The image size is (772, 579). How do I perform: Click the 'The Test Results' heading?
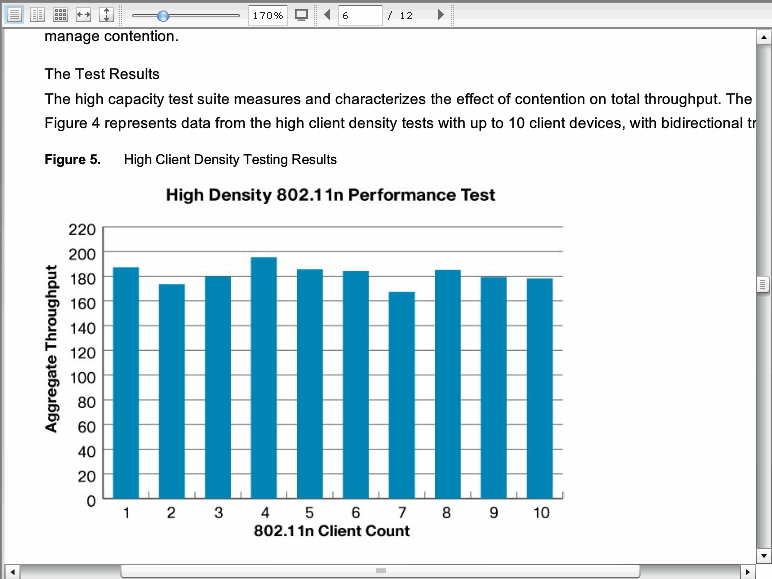102,74
